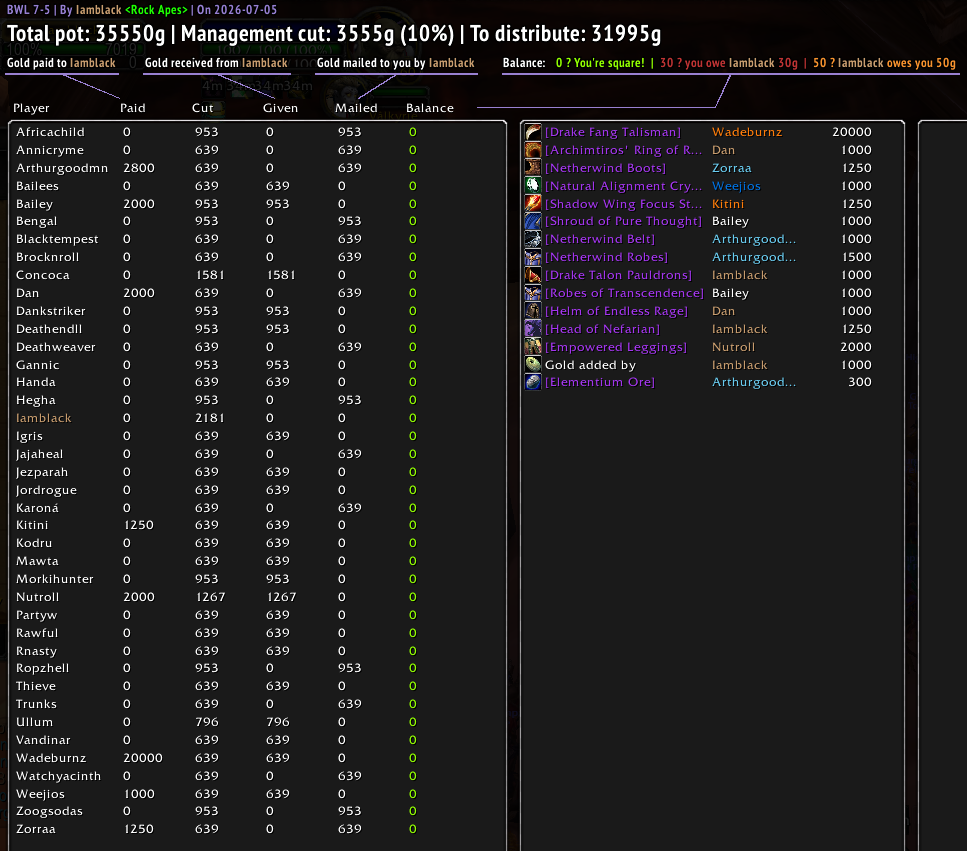967x851 pixels.
Task: Click Wadeburnz's paid amount 20000
Action: pyautogui.click(x=142, y=758)
